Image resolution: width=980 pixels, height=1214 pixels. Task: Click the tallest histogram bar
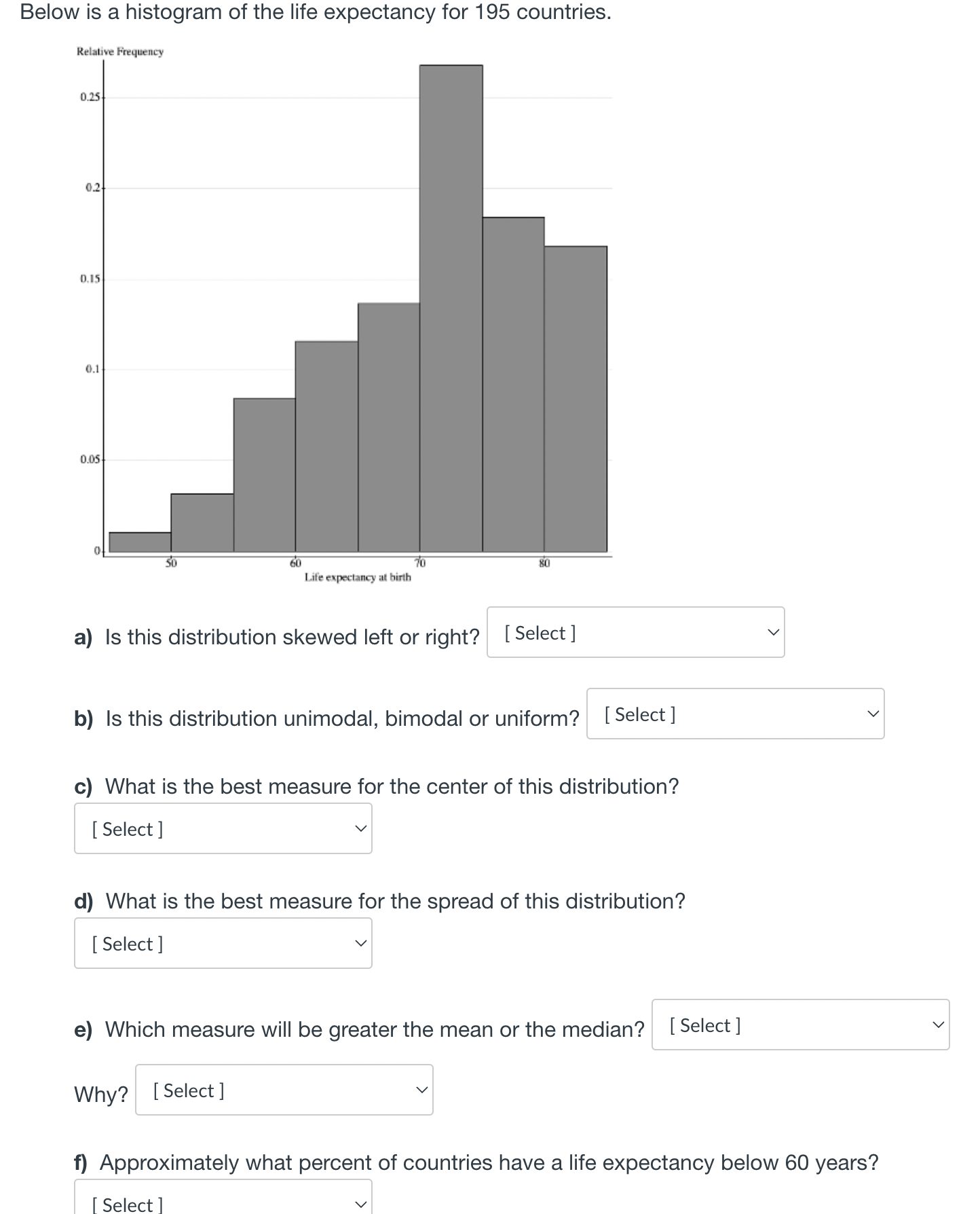[451, 306]
